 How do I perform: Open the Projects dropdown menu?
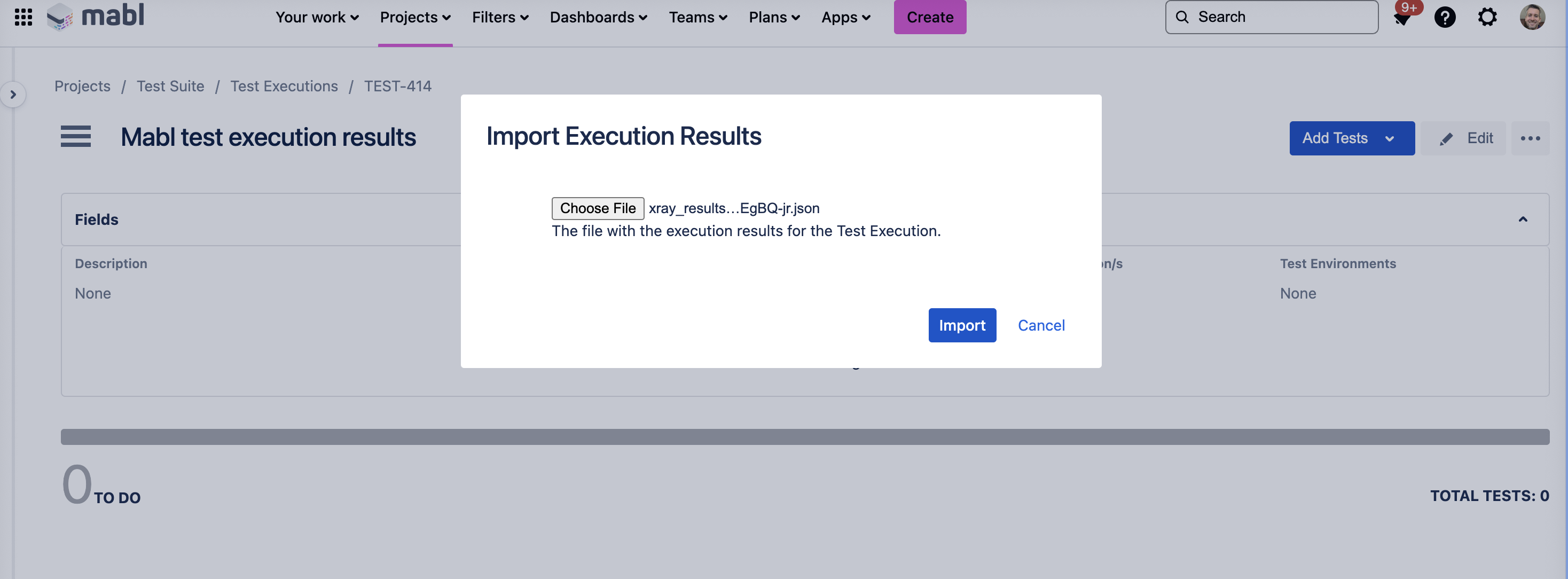[415, 17]
